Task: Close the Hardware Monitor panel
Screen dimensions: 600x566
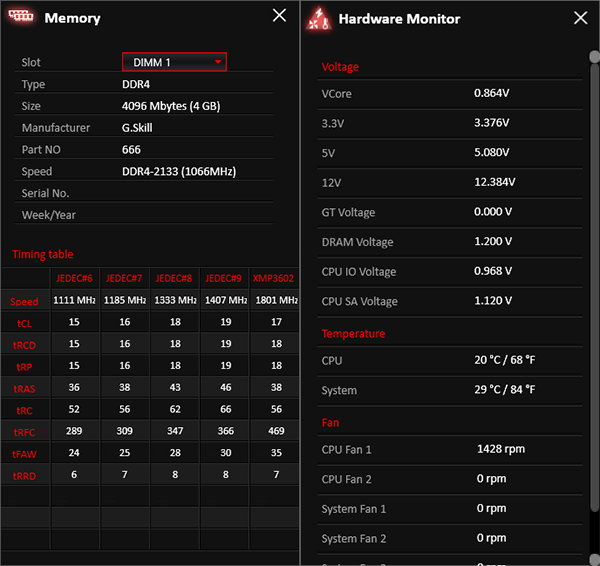Action: pyautogui.click(x=580, y=18)
